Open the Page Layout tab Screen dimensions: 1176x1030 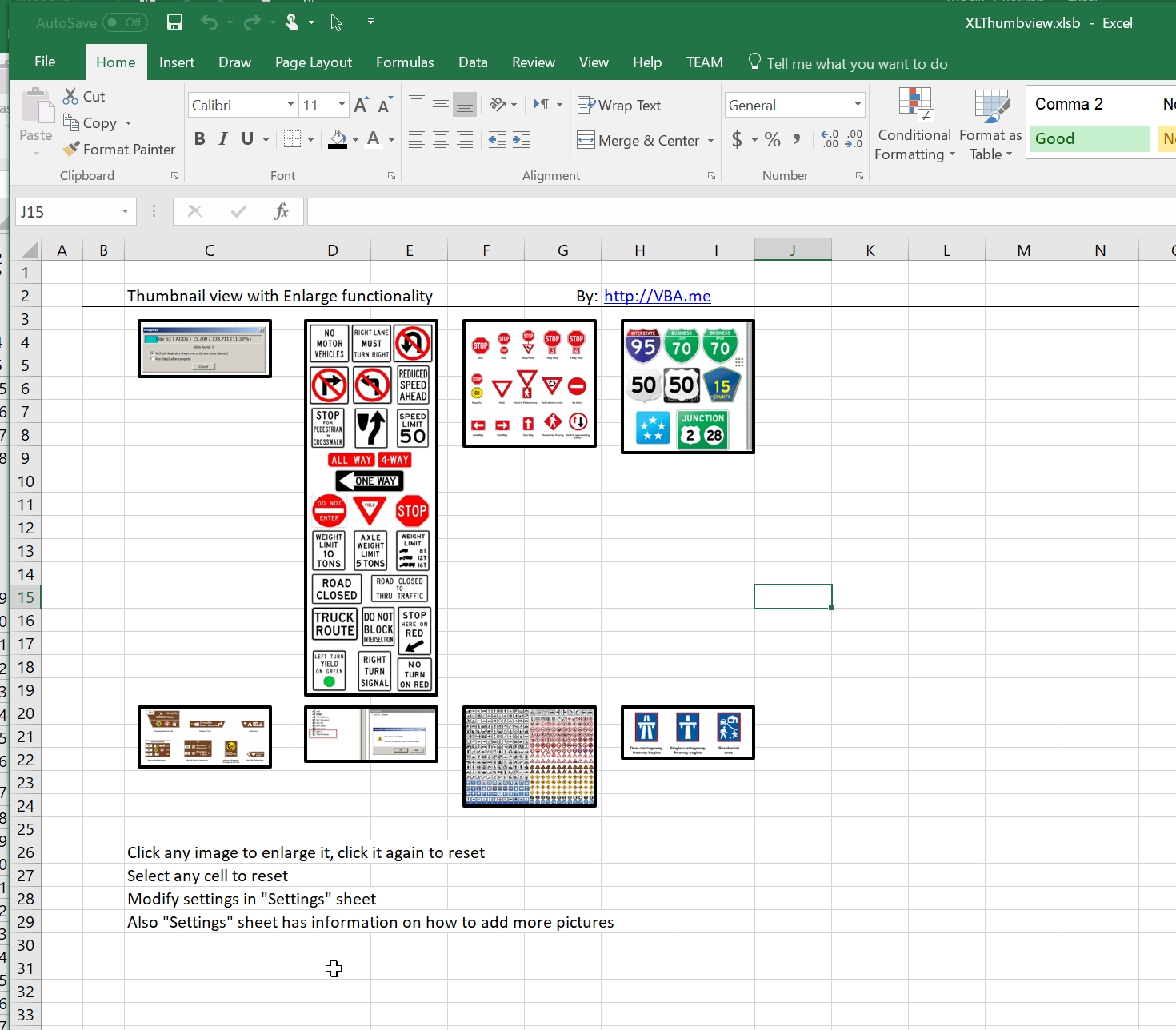[313, 62]
